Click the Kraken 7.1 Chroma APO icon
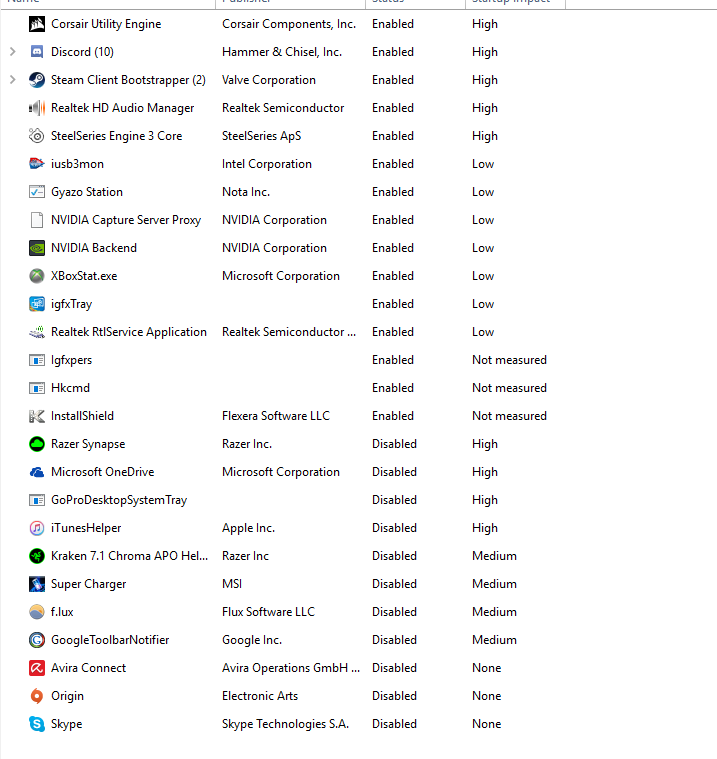The image size is (717, 759). point(37,556)
